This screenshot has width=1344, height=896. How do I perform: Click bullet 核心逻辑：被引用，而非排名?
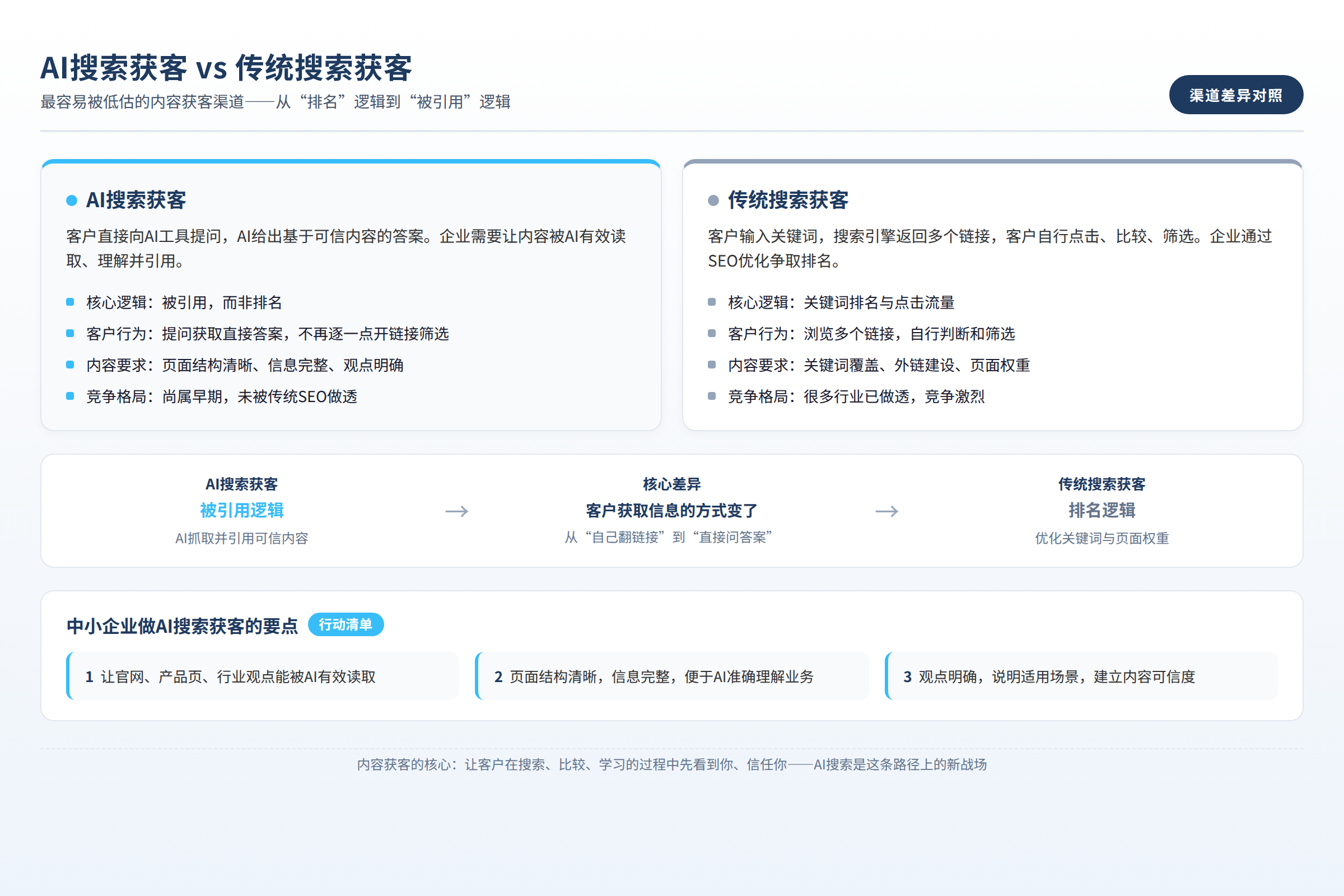[x=184, y=302]
